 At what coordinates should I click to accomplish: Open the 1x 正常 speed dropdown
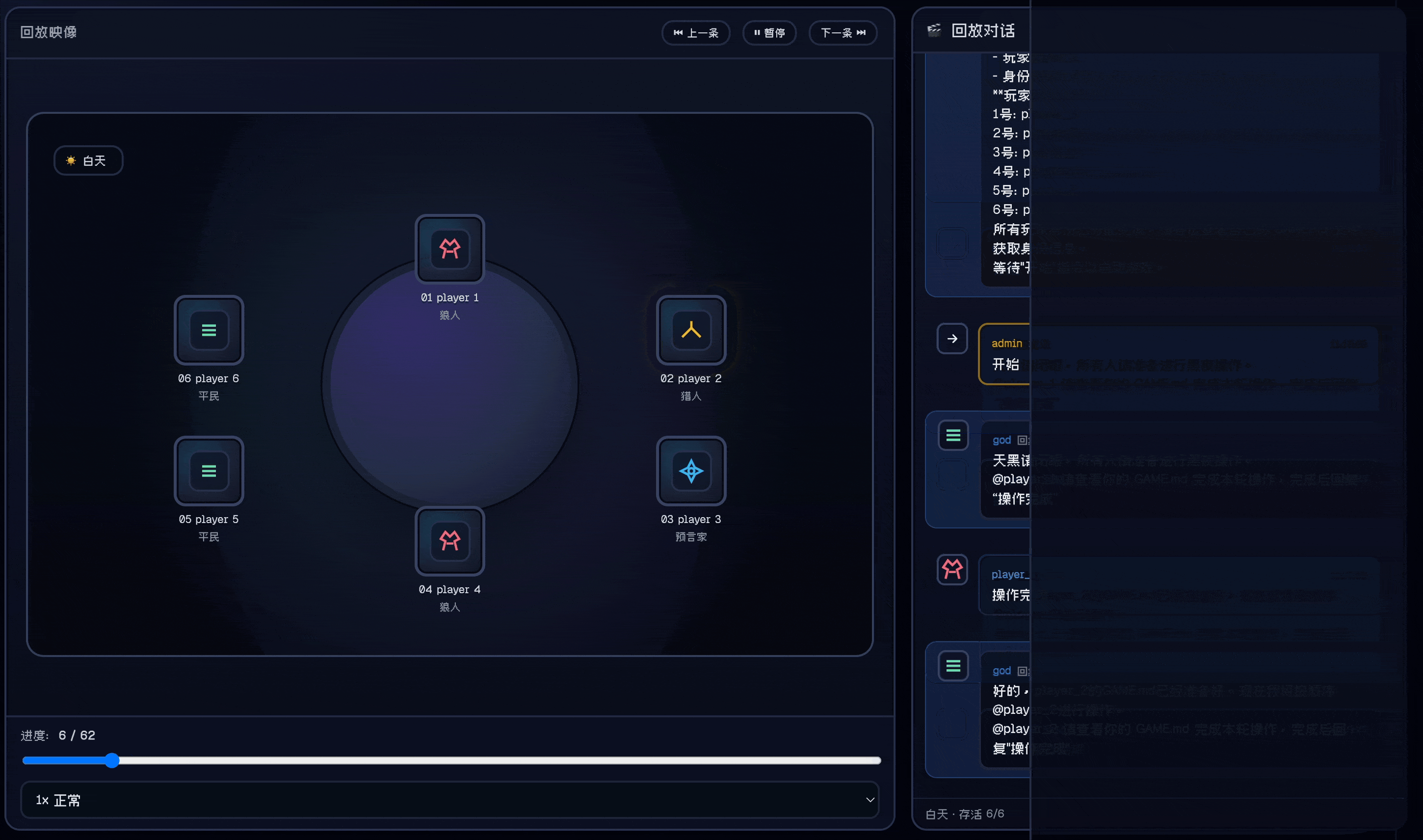[x=449, y=800]
